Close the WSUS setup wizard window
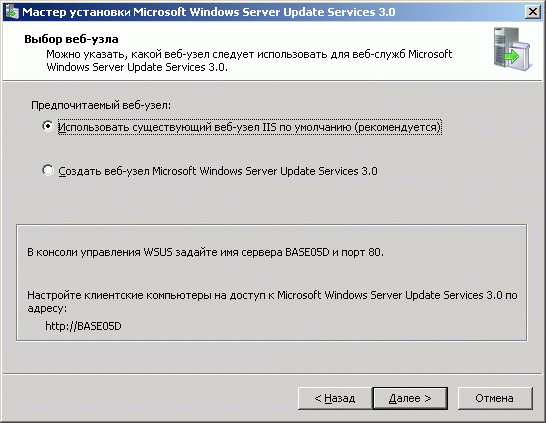Viewport: 546px width, 423px height. tap(533, 12)
